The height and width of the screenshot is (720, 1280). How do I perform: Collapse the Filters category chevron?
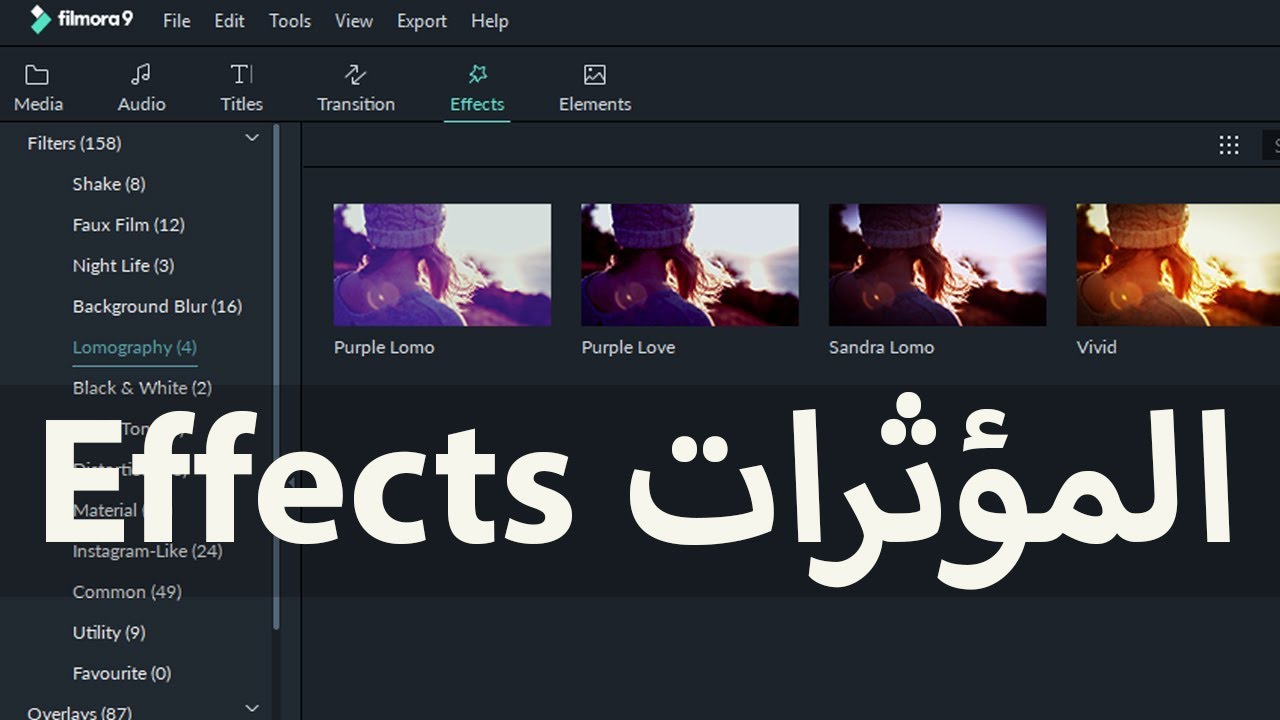pos(252,138)
